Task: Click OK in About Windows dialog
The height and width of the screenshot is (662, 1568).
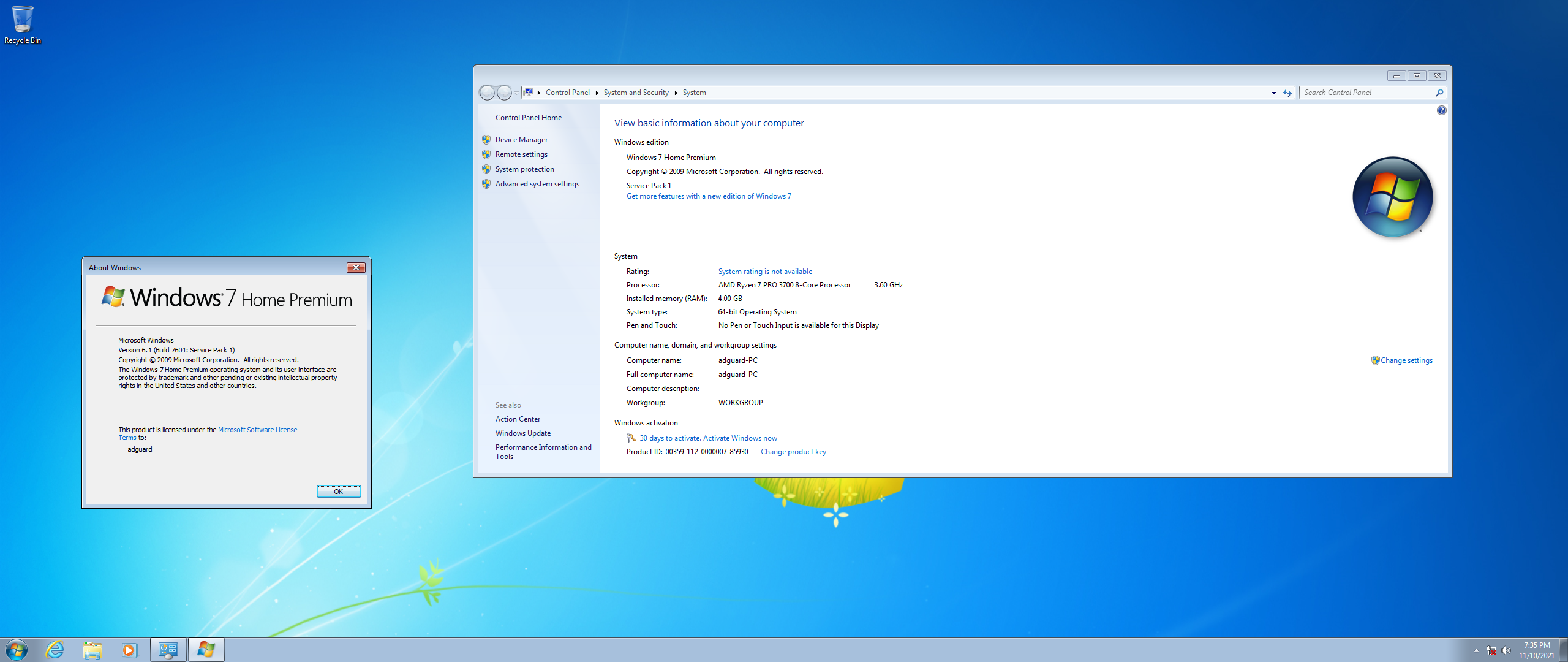Action: [339, 492]
